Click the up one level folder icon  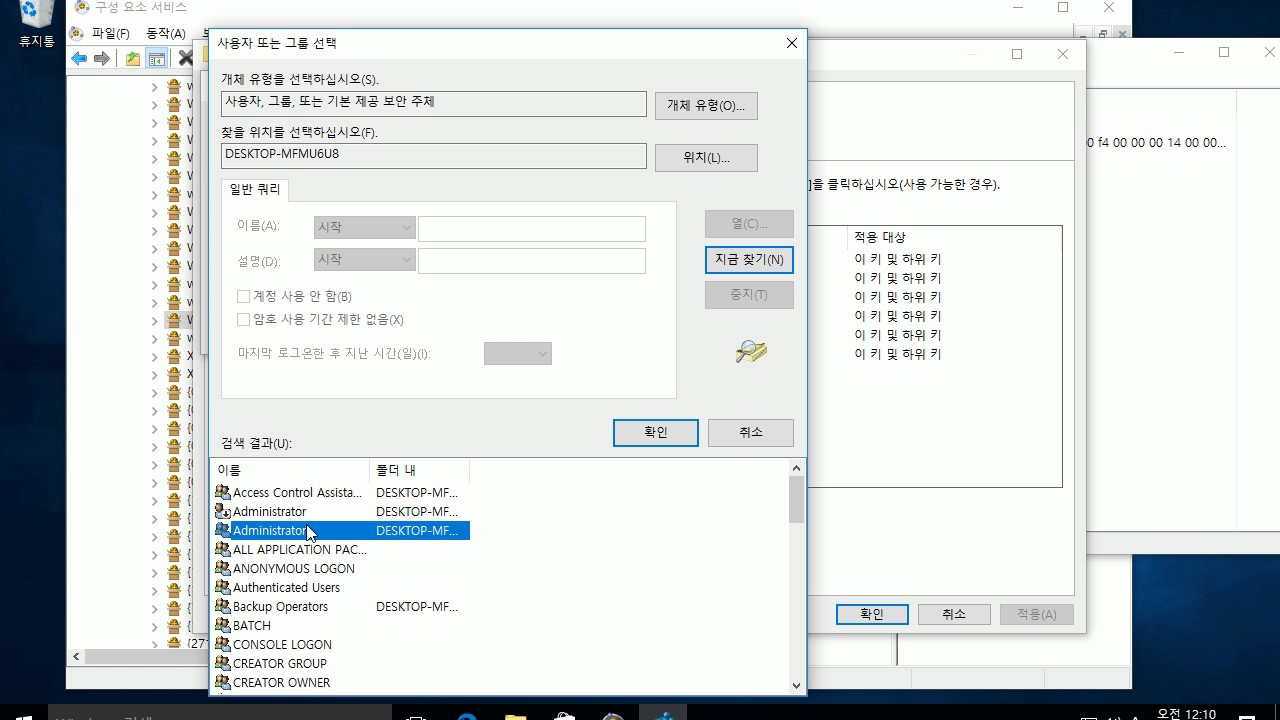(x=133, y=59)
